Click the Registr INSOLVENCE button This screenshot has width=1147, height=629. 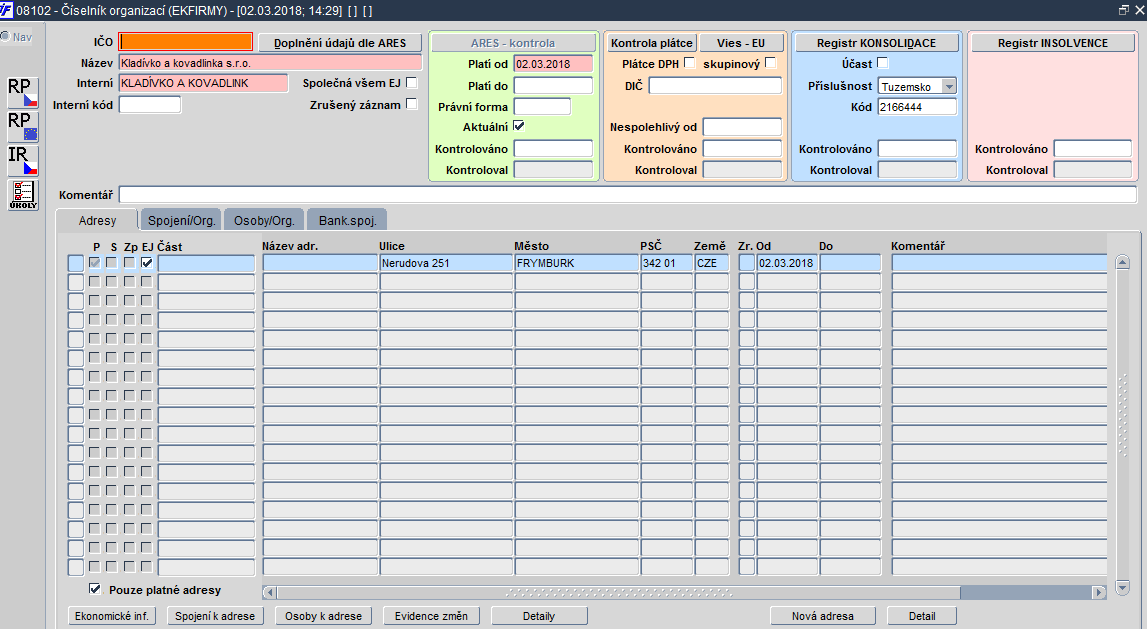tap(1053, 42)
